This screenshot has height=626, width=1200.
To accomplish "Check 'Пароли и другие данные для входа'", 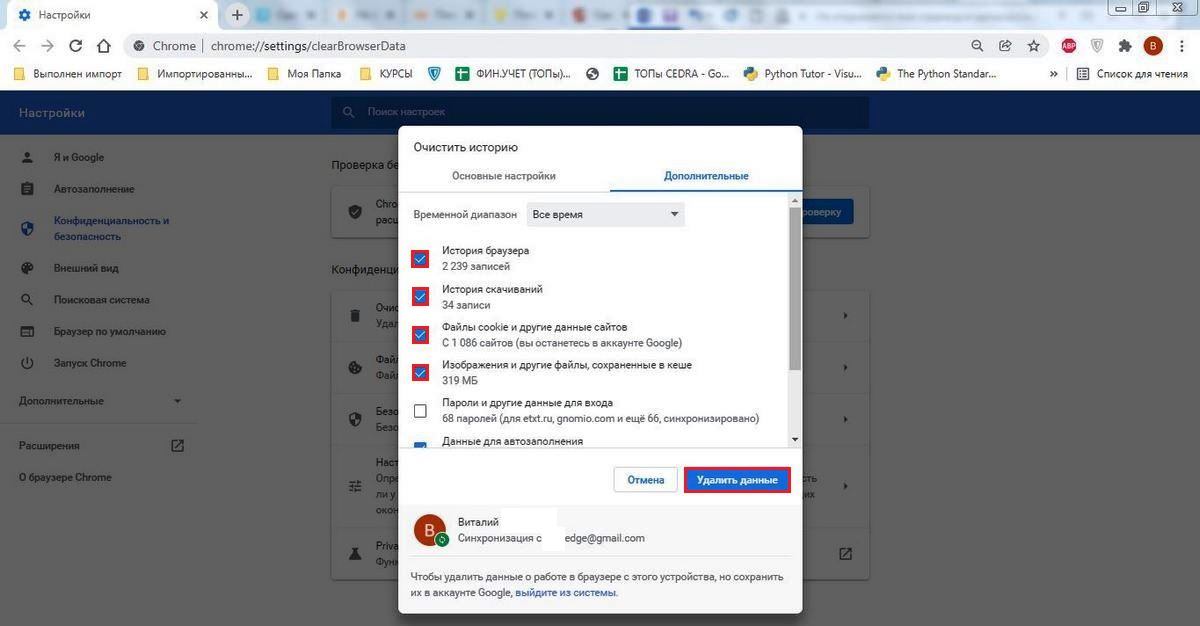I will tap(420, 411).
